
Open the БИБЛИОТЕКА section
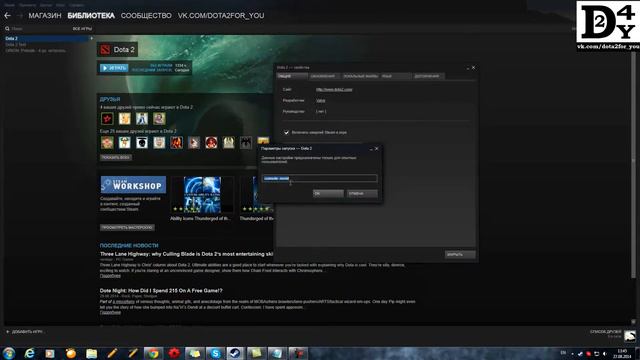click(91, 16)
